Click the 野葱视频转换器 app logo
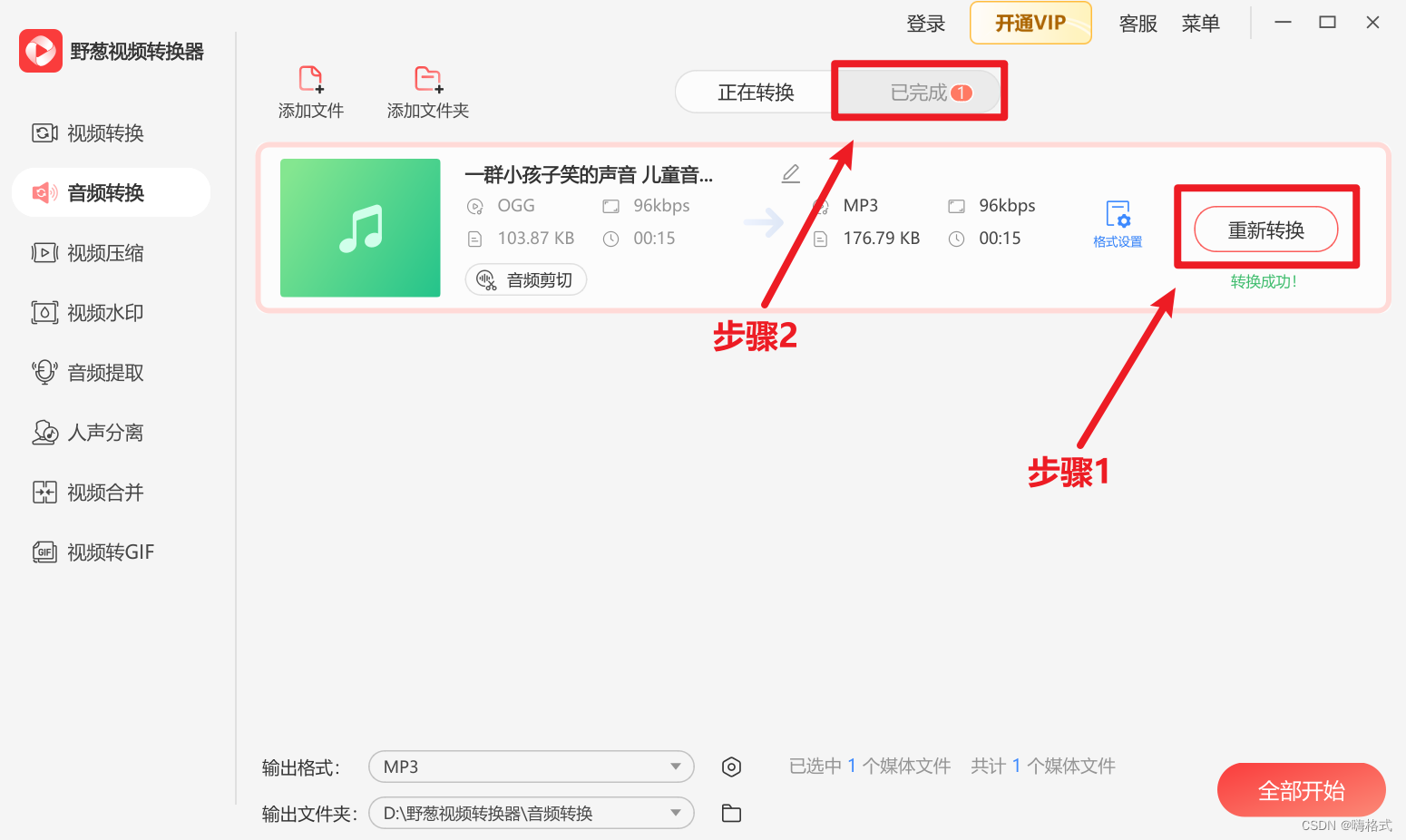1406x840 pixels. 41,51
